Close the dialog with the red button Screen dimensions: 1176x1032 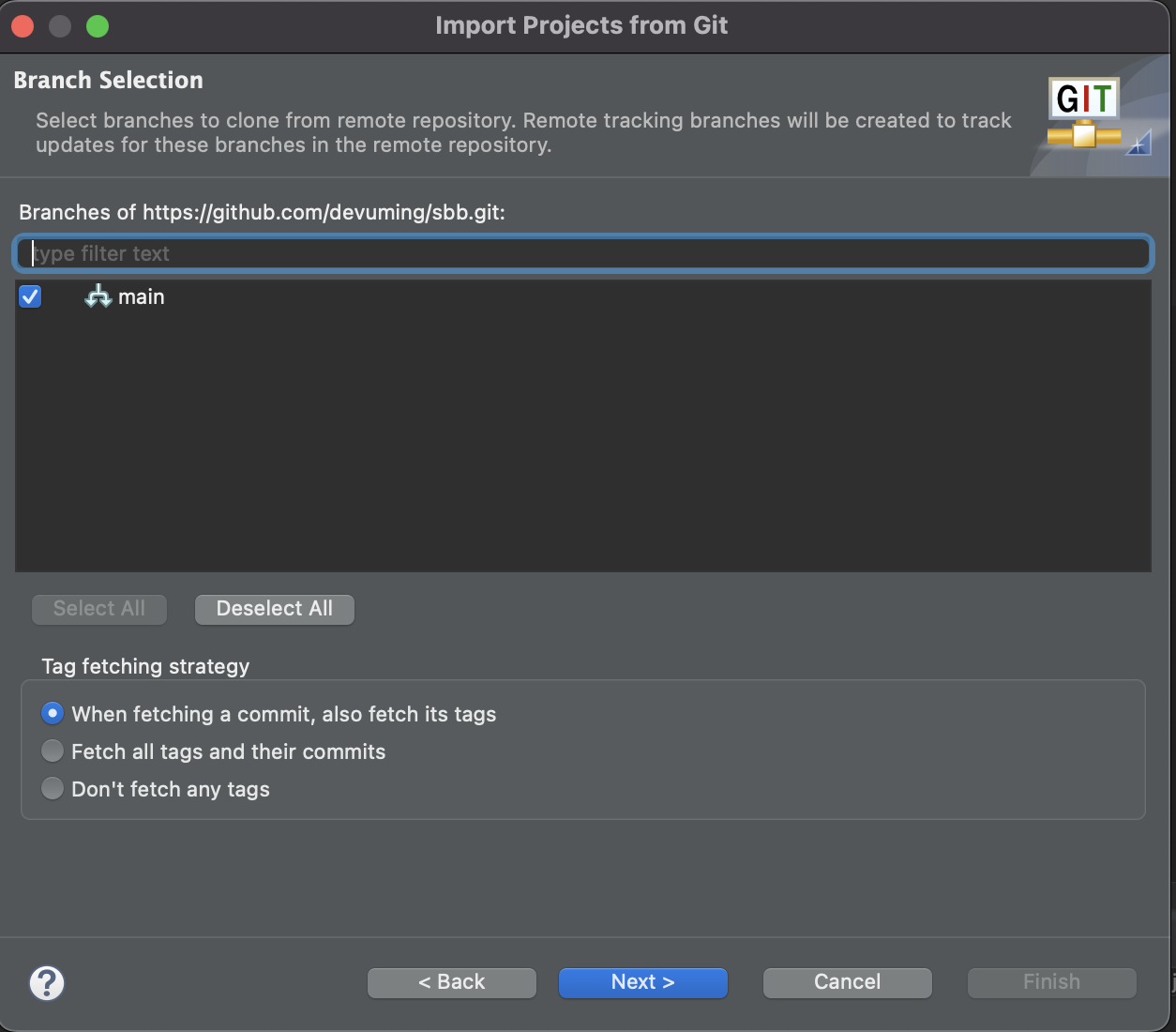(23, 26)
